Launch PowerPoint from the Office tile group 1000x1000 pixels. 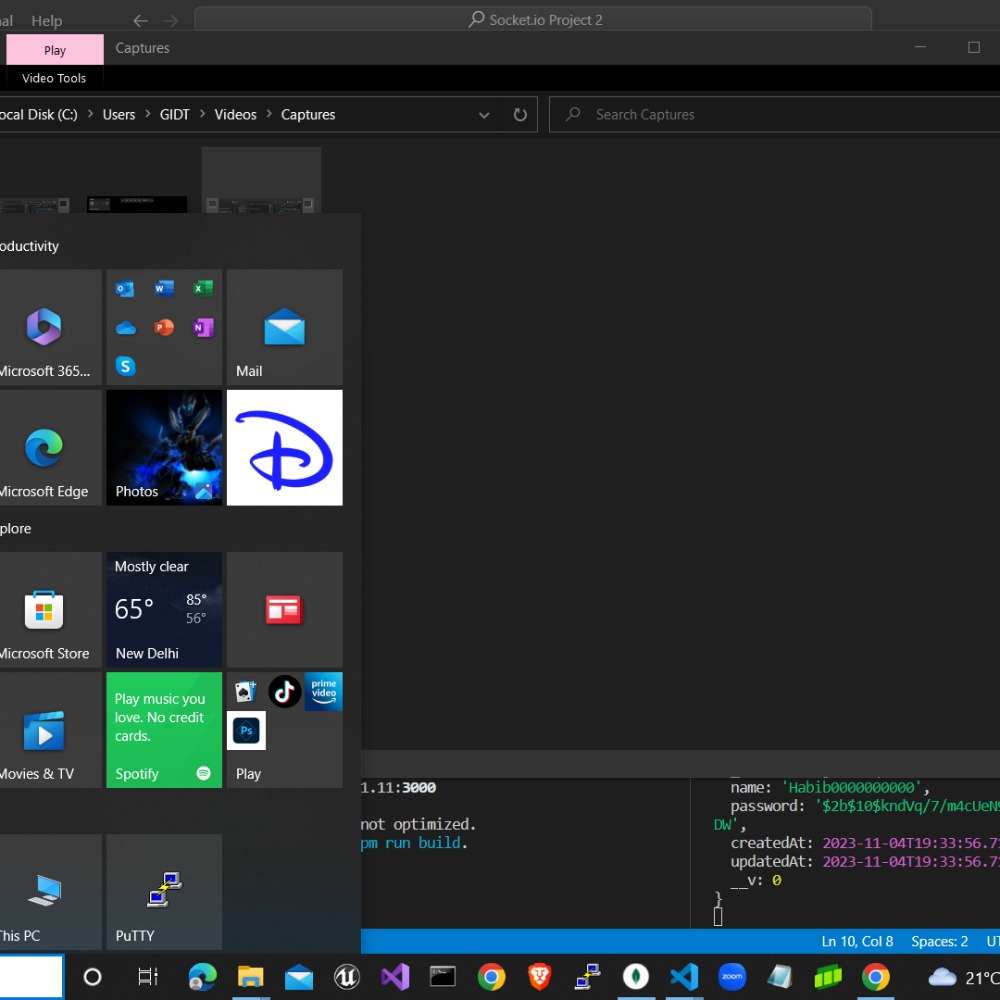click(164, 328)
